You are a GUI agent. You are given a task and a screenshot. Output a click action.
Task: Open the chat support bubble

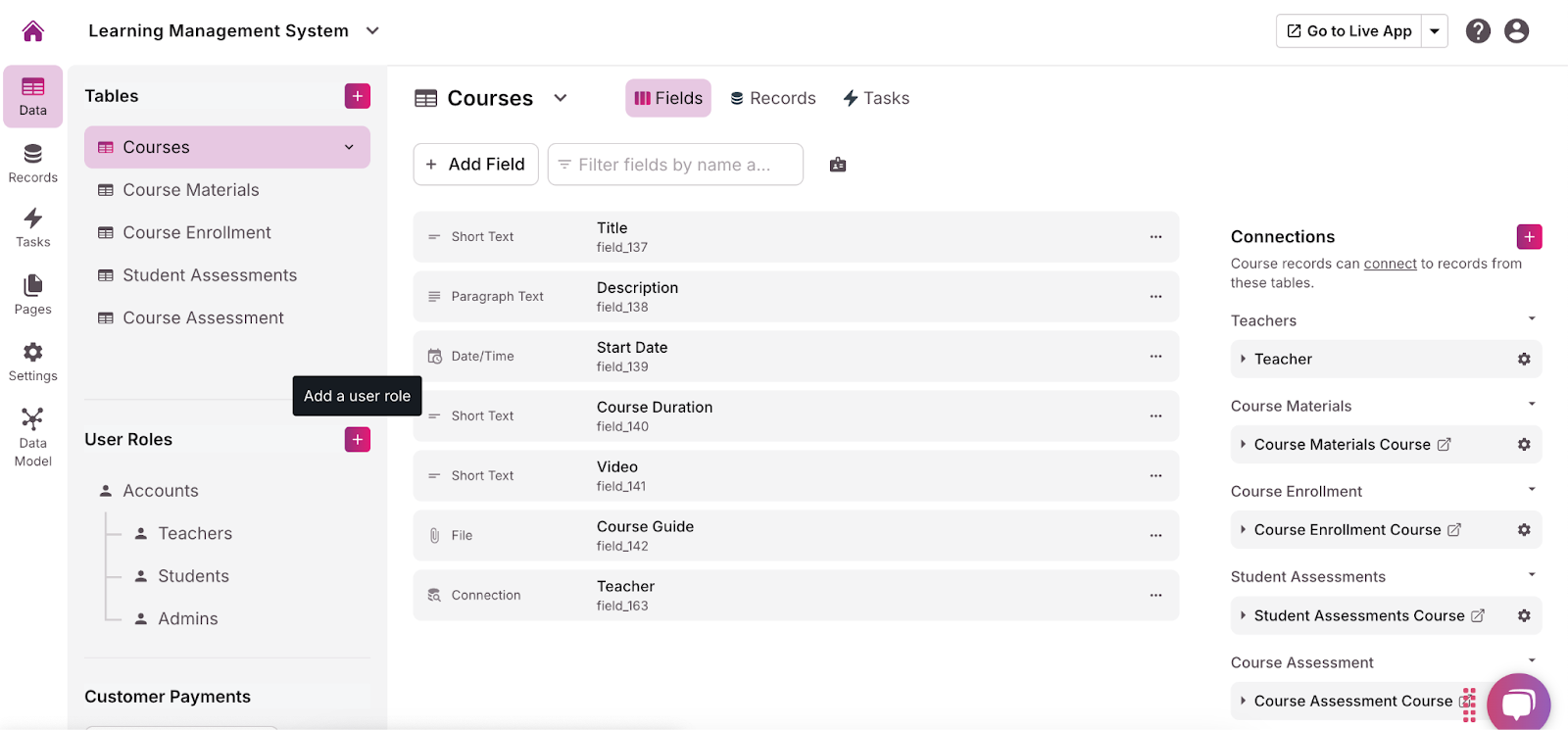click(x=1517, y=704)
